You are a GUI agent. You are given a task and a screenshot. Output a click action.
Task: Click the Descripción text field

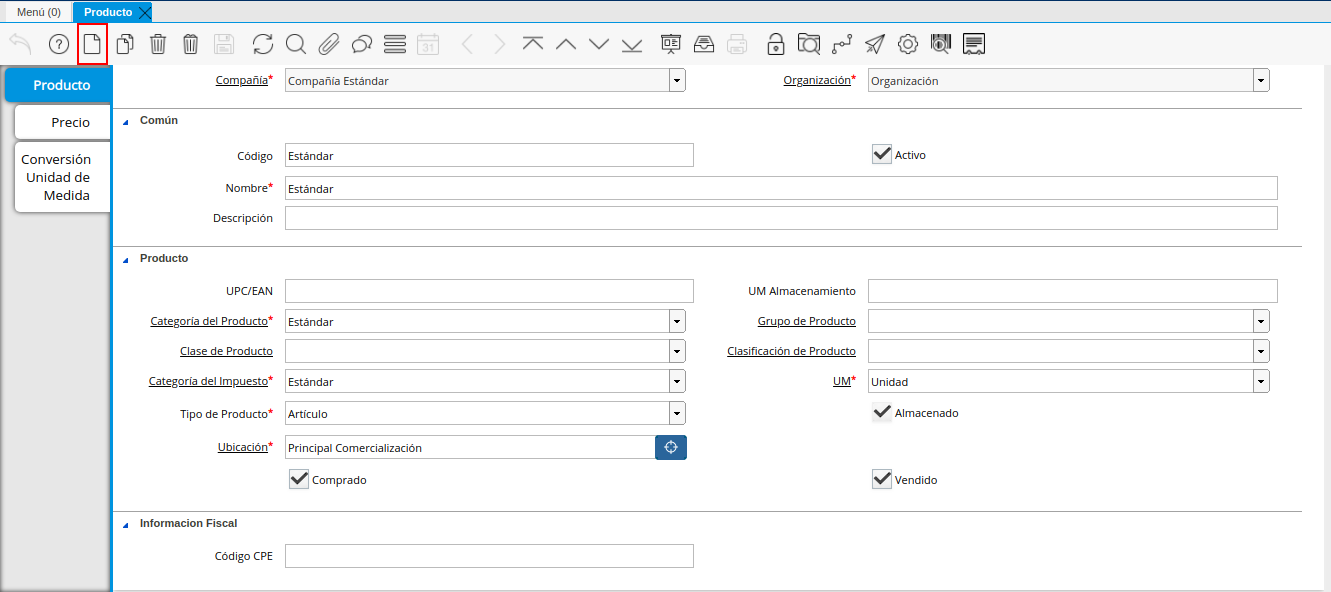pyautogui.click(x=780, y=218)
